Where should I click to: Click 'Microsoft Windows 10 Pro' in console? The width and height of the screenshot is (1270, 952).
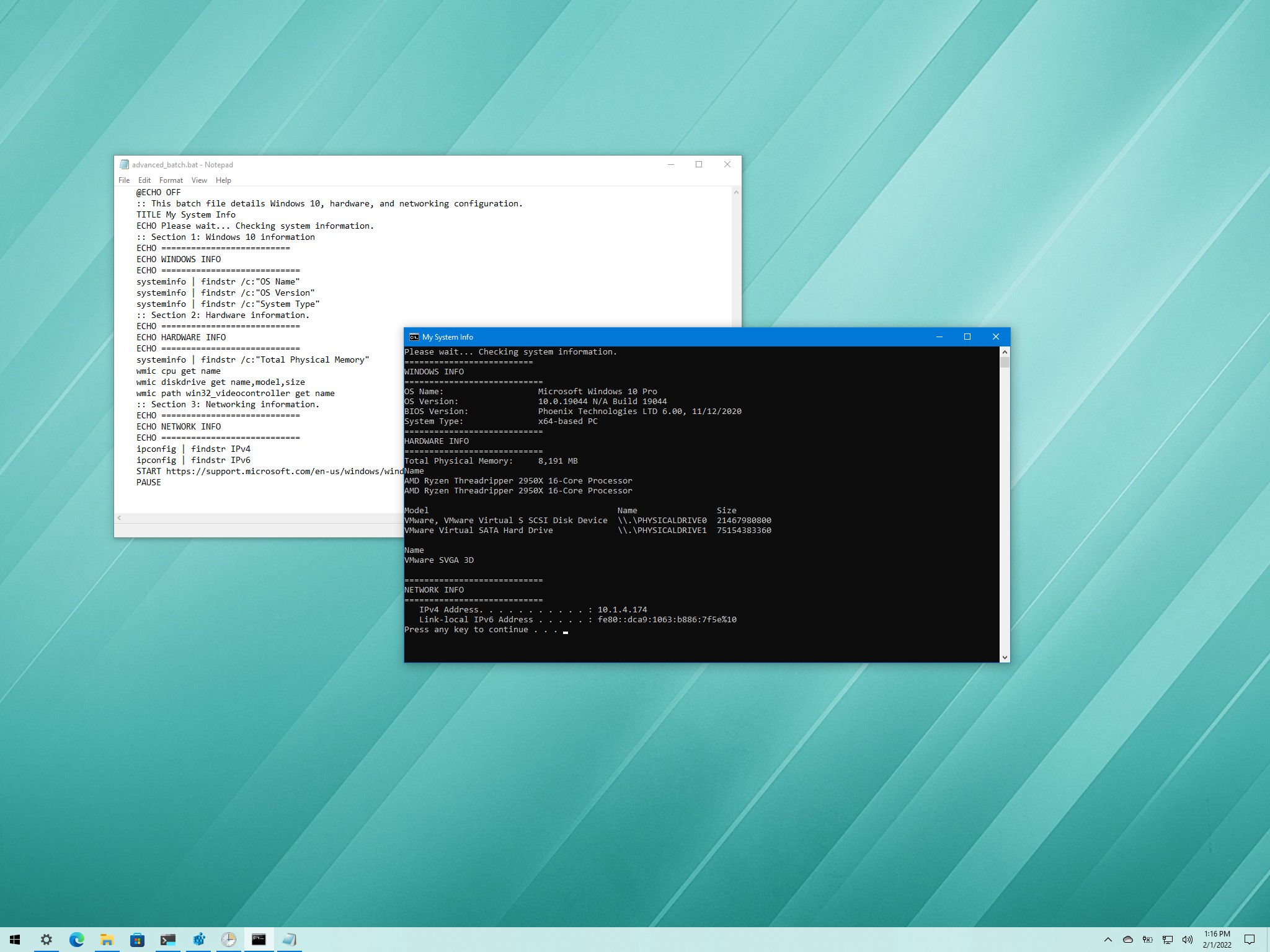point(598,391)
